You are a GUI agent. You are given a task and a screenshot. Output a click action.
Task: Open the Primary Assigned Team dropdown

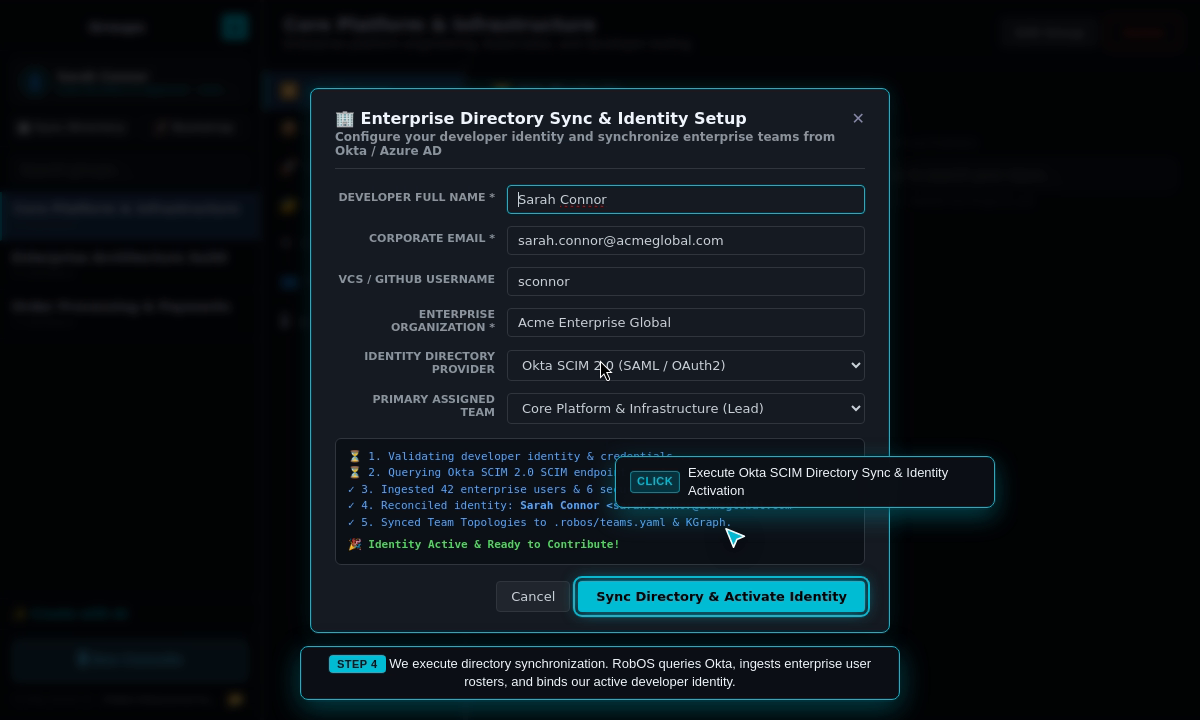[x=686, y=408]
